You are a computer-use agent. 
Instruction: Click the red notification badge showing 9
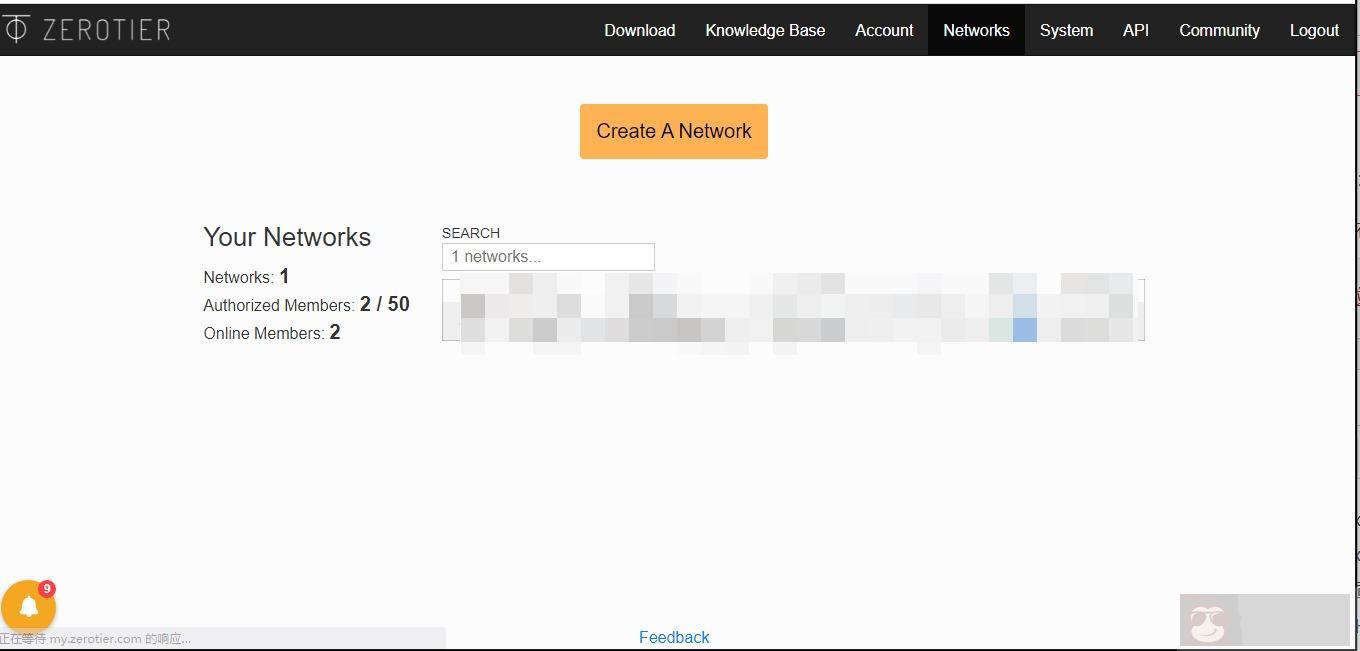[x=47, y=589]
